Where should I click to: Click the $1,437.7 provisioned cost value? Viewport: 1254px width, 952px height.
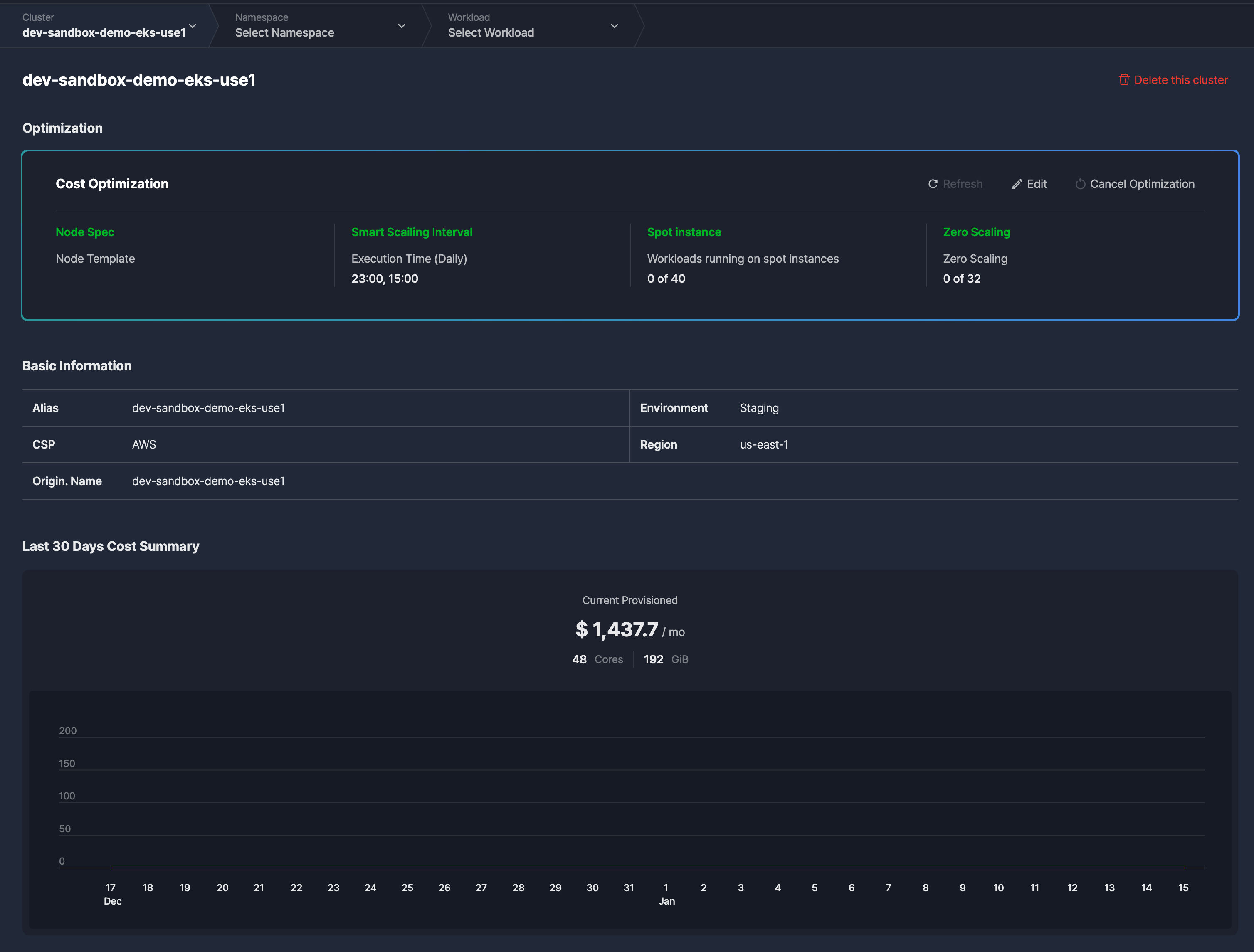pyautogui.click(x=617, y=629)
